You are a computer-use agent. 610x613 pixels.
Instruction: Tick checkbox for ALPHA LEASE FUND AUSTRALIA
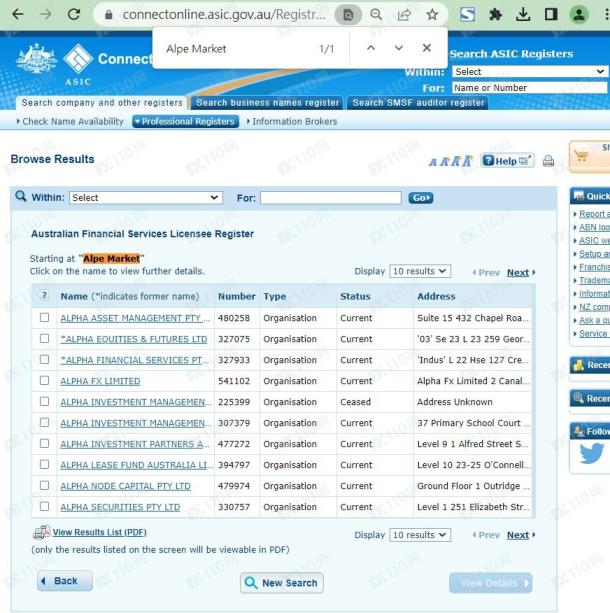[x=45, y=464]
